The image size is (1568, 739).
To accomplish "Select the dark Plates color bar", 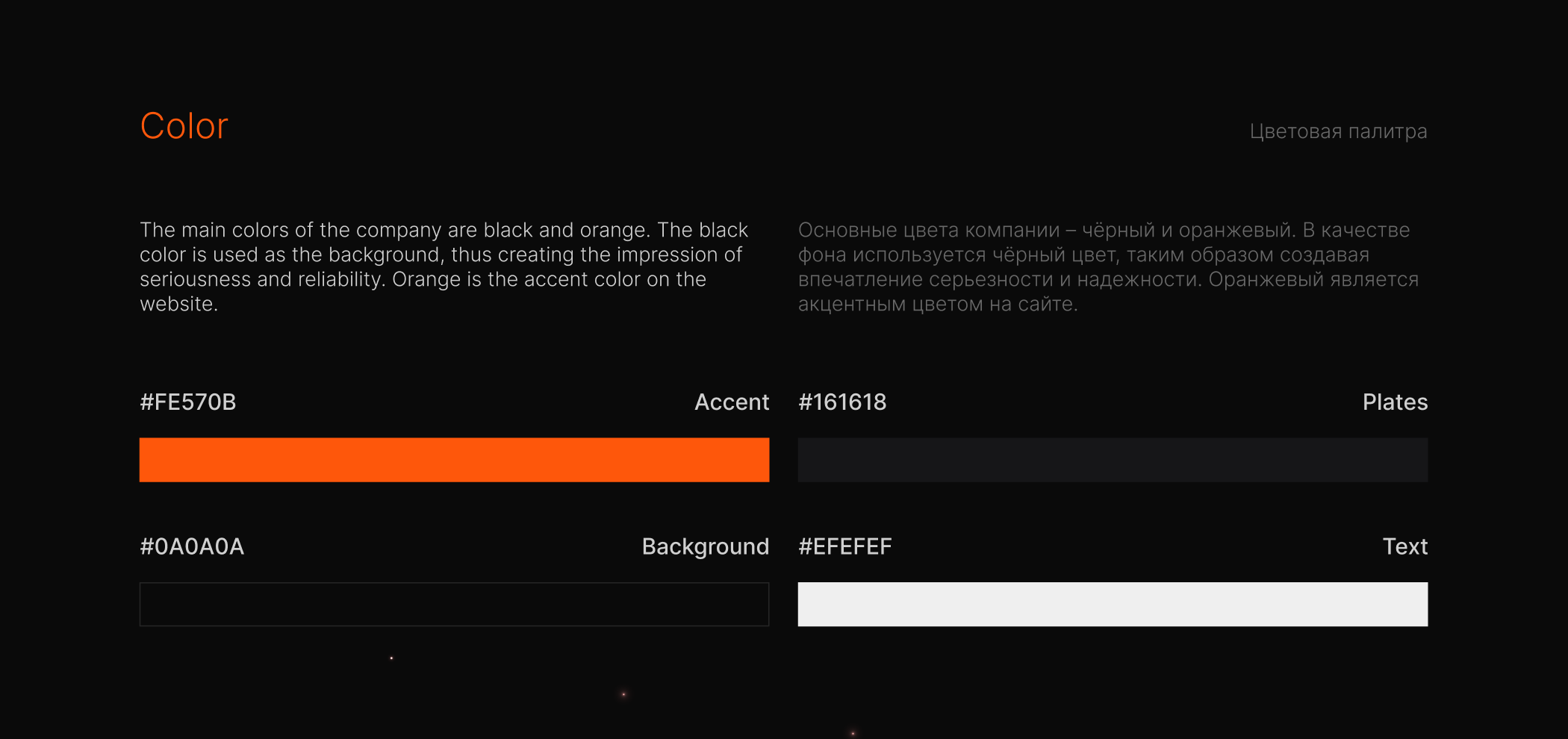I will 1113,460.
